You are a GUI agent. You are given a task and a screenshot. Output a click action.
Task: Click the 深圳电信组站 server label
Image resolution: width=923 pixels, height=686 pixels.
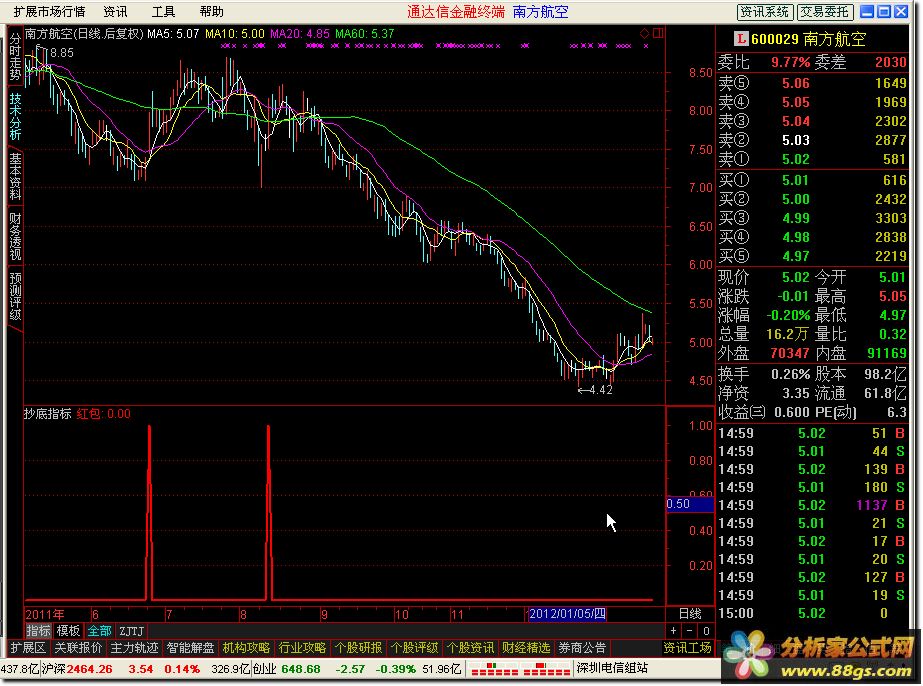click(x=612, y=668)
